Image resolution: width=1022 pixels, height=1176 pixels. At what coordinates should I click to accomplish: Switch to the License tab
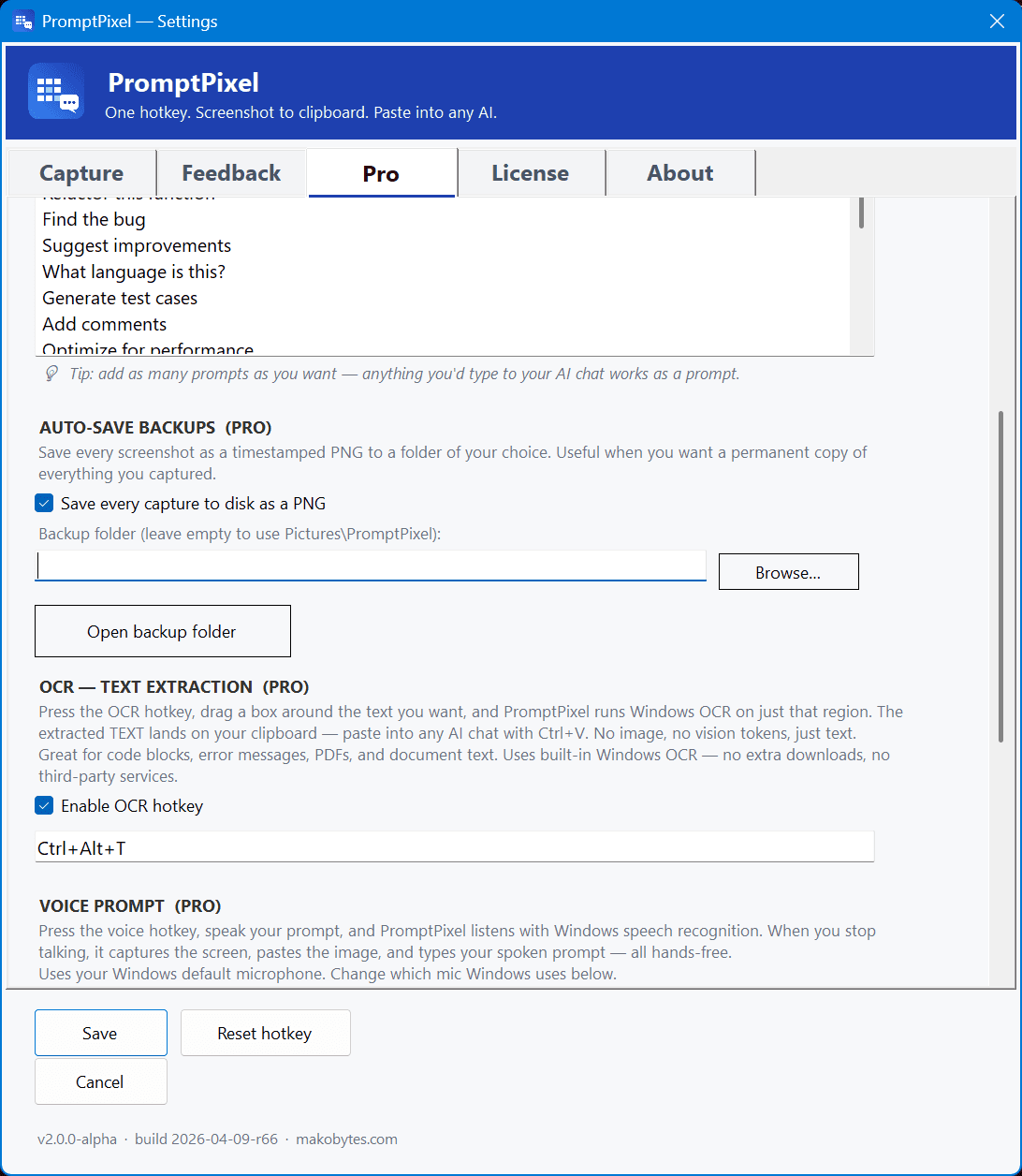(530, 172)
